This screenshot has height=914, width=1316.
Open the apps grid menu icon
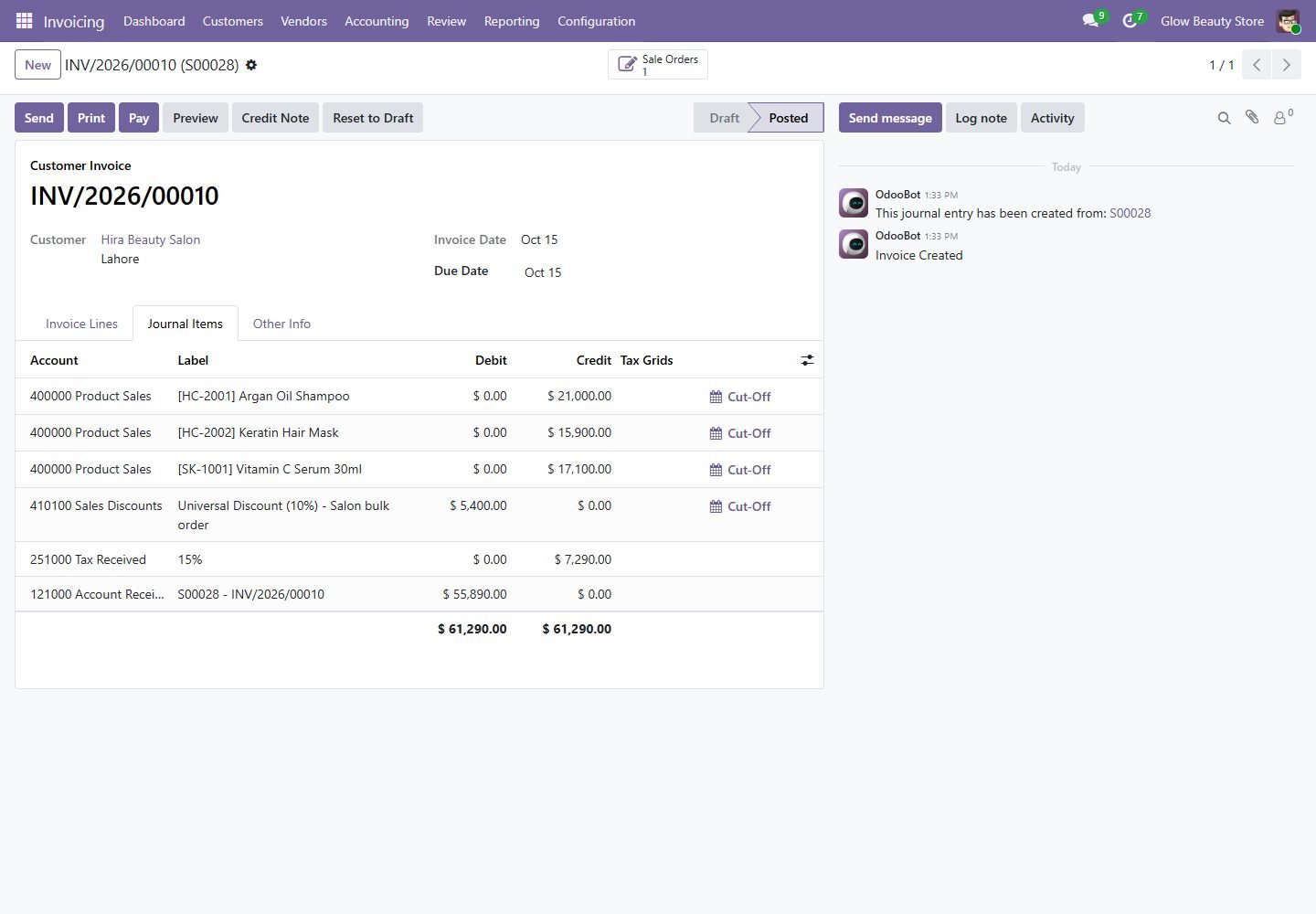tap(25, 20)
